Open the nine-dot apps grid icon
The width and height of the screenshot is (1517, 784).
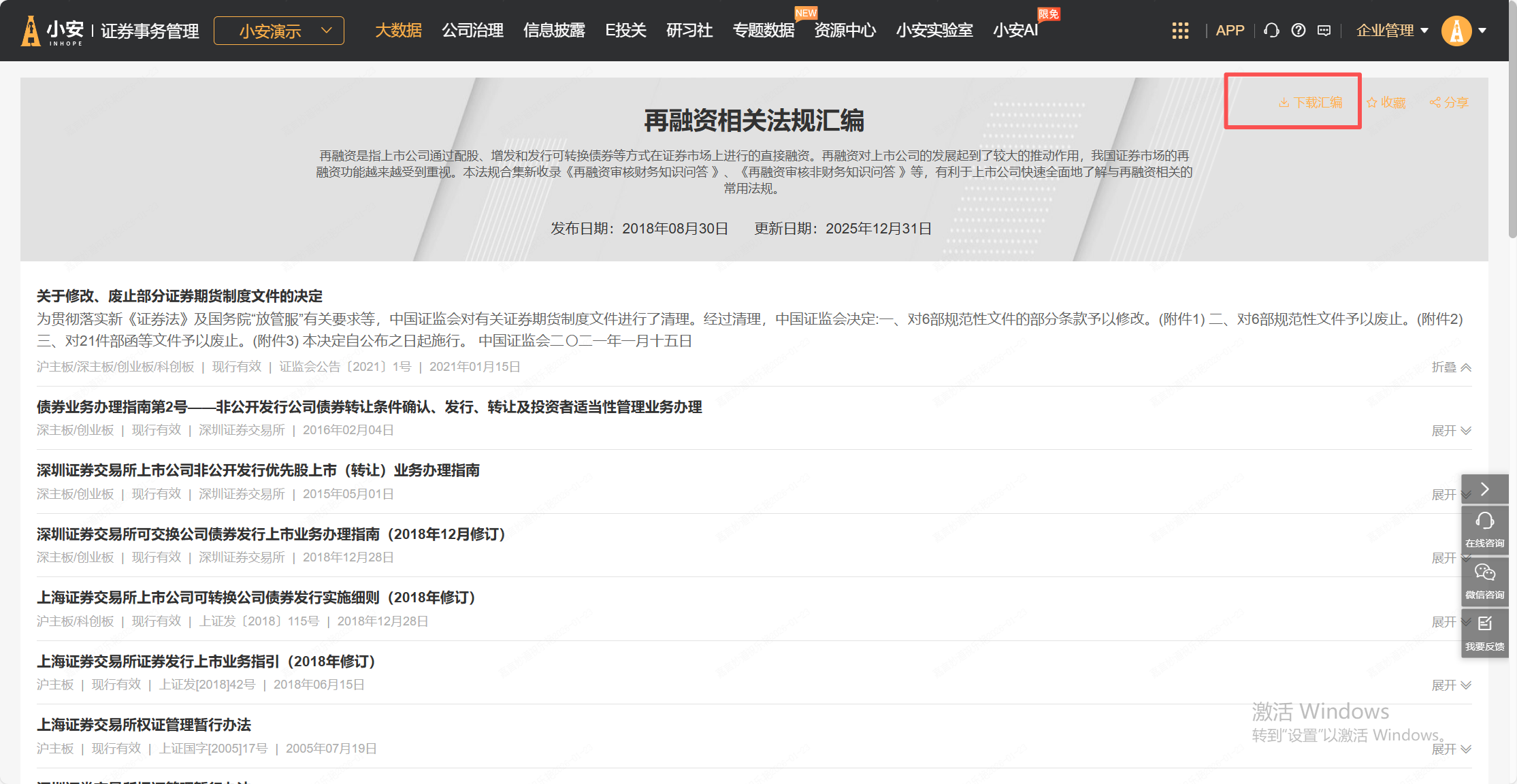(1180, 31)
